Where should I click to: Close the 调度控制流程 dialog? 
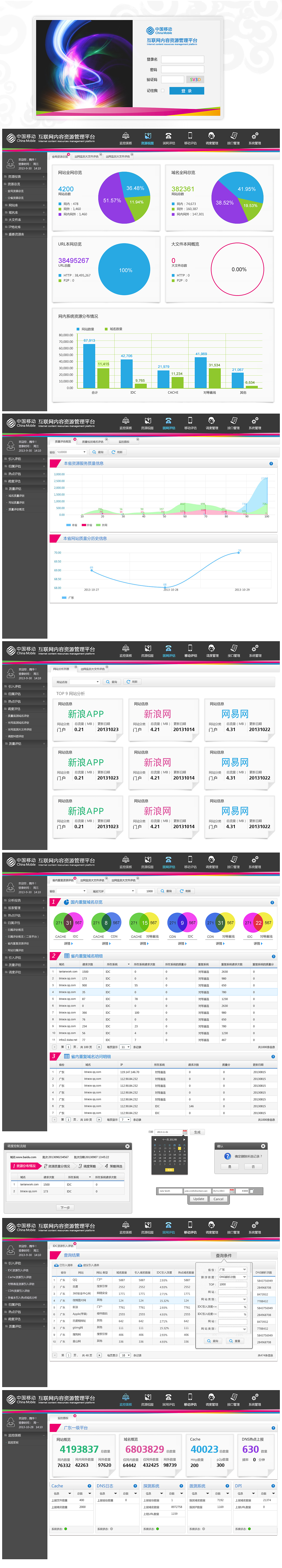[127, 1146]
